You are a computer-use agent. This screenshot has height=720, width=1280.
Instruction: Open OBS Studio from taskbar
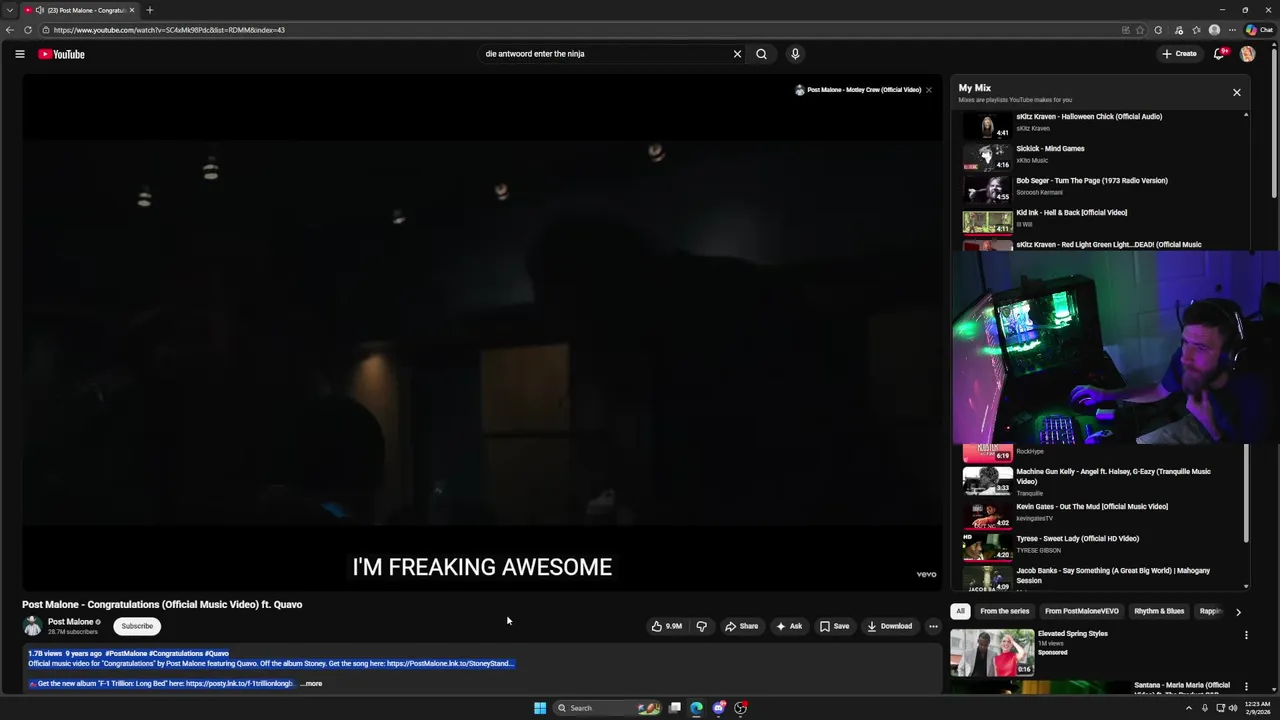pos(740,708)
